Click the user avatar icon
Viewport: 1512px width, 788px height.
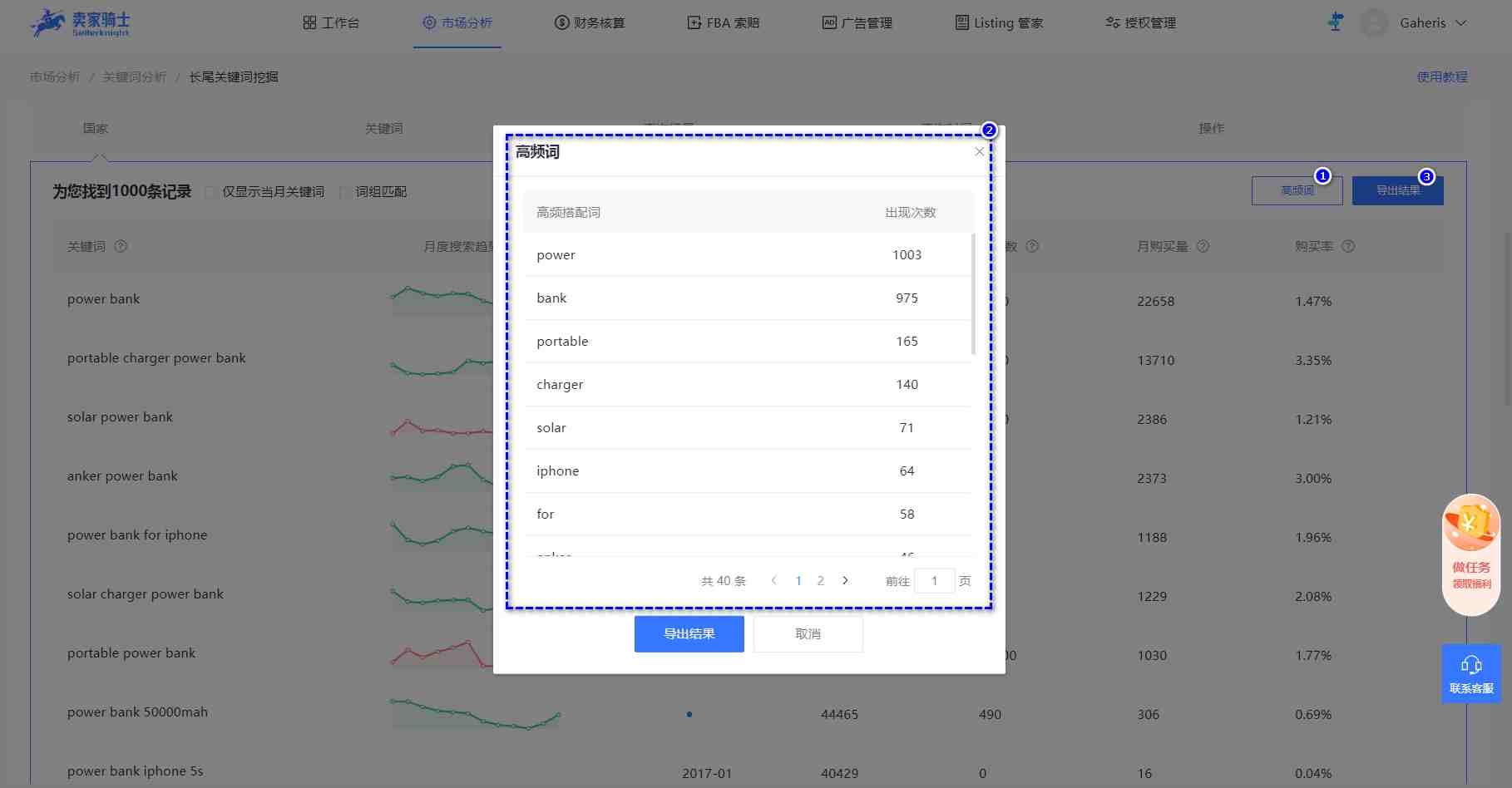pyautogui.click(x=1374, y=22)
